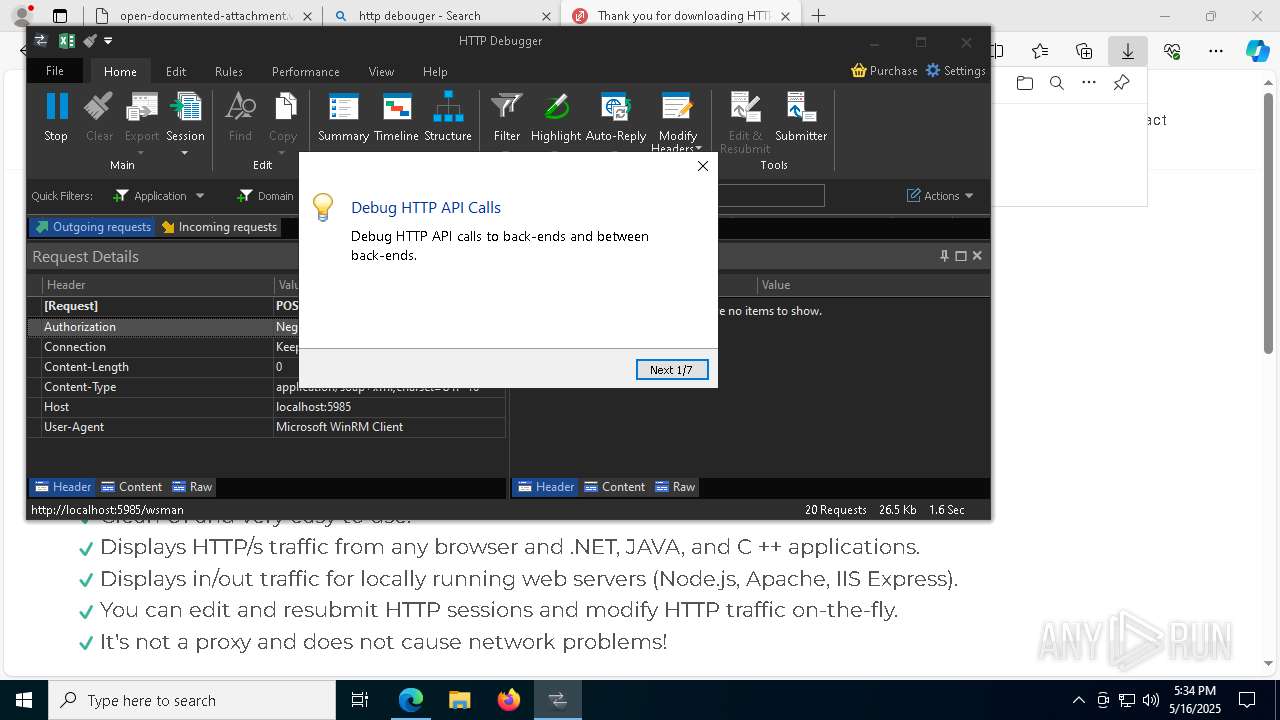Image resolution: width=1280 pixels, height=720 pixels.
Task: Open Edge Collections icon
Action: (1084, 51)
